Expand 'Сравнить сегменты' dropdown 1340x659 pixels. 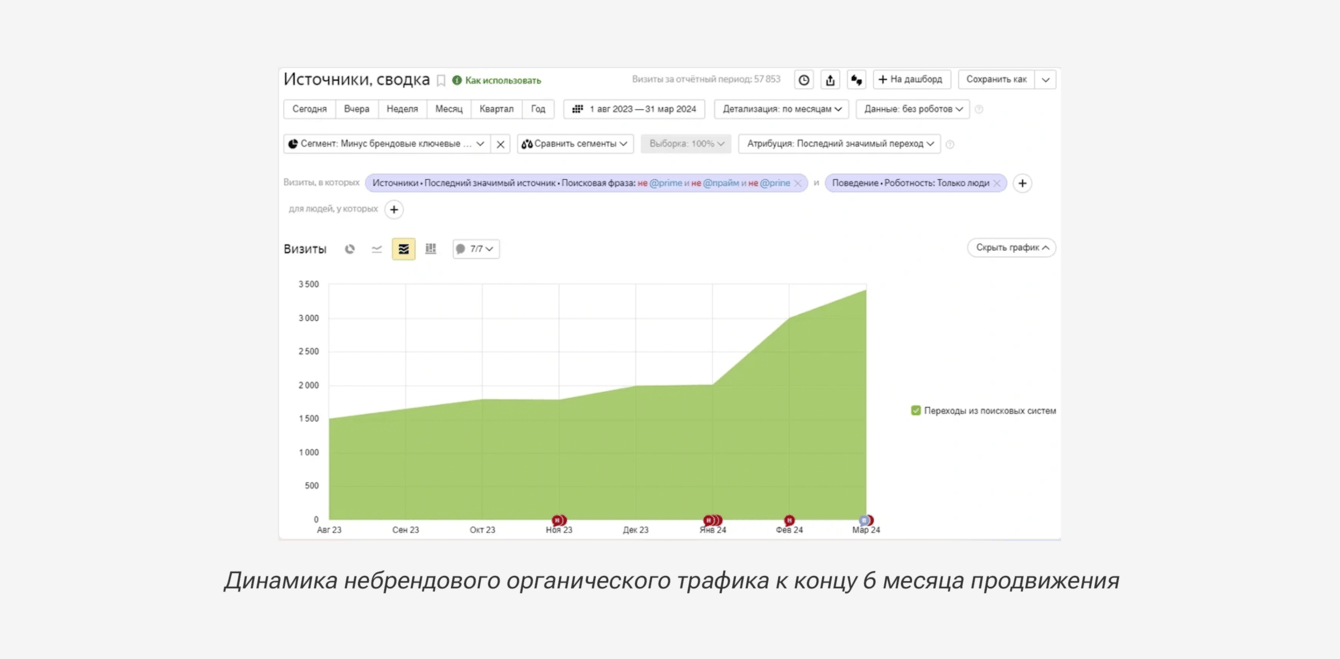coord(575,144)
